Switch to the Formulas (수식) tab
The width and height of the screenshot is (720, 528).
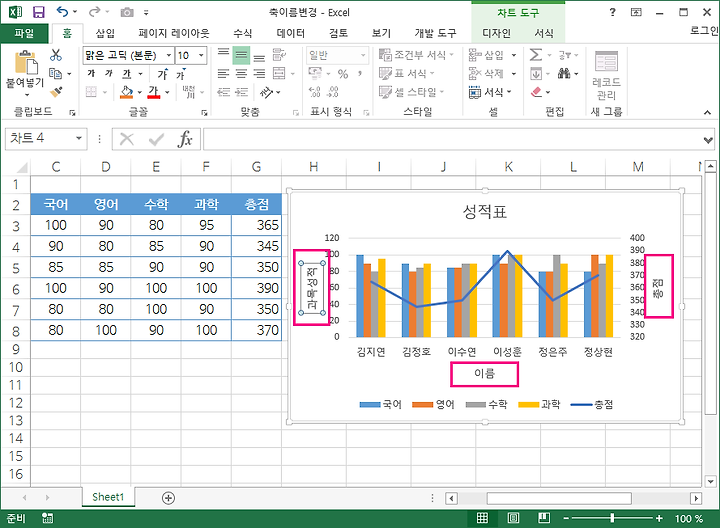click(242, 33)
